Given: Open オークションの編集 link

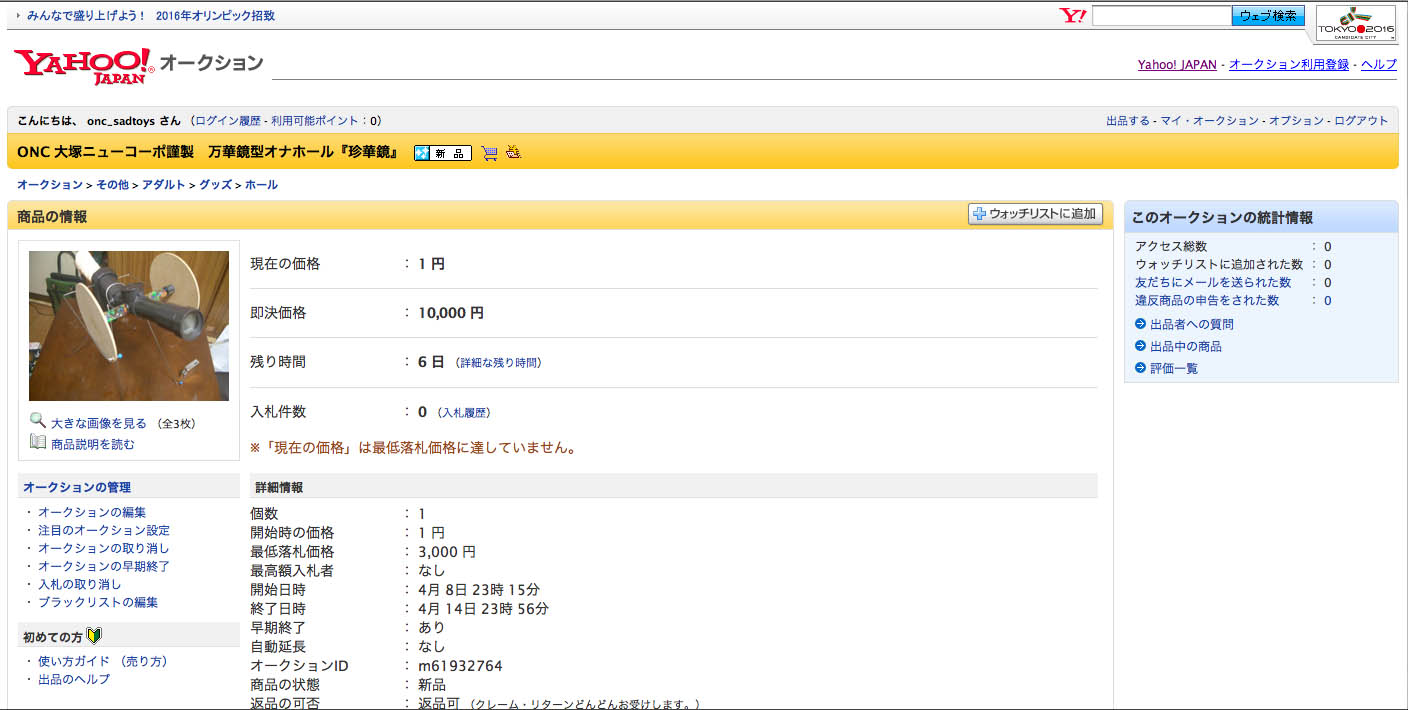Looking at the screenshot, I should 92,512.
